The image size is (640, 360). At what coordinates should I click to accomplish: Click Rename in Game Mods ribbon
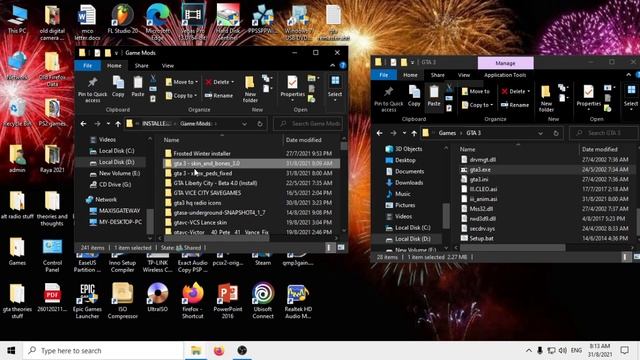point(219,95)
